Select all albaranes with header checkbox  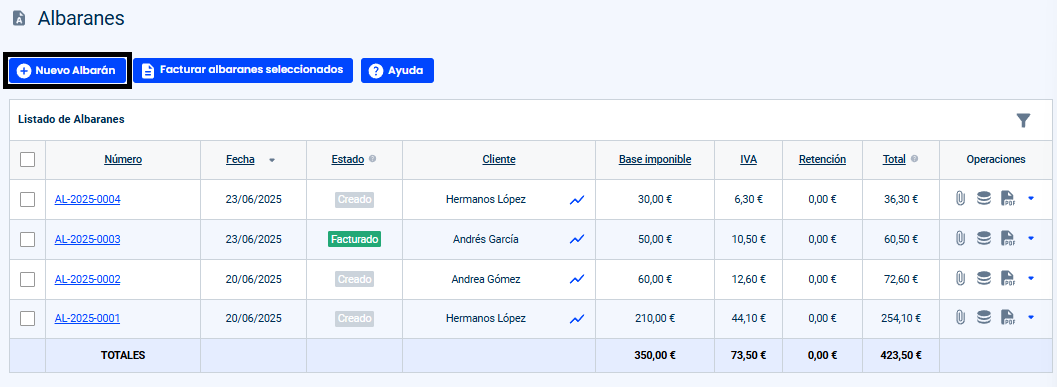point(28,160)
